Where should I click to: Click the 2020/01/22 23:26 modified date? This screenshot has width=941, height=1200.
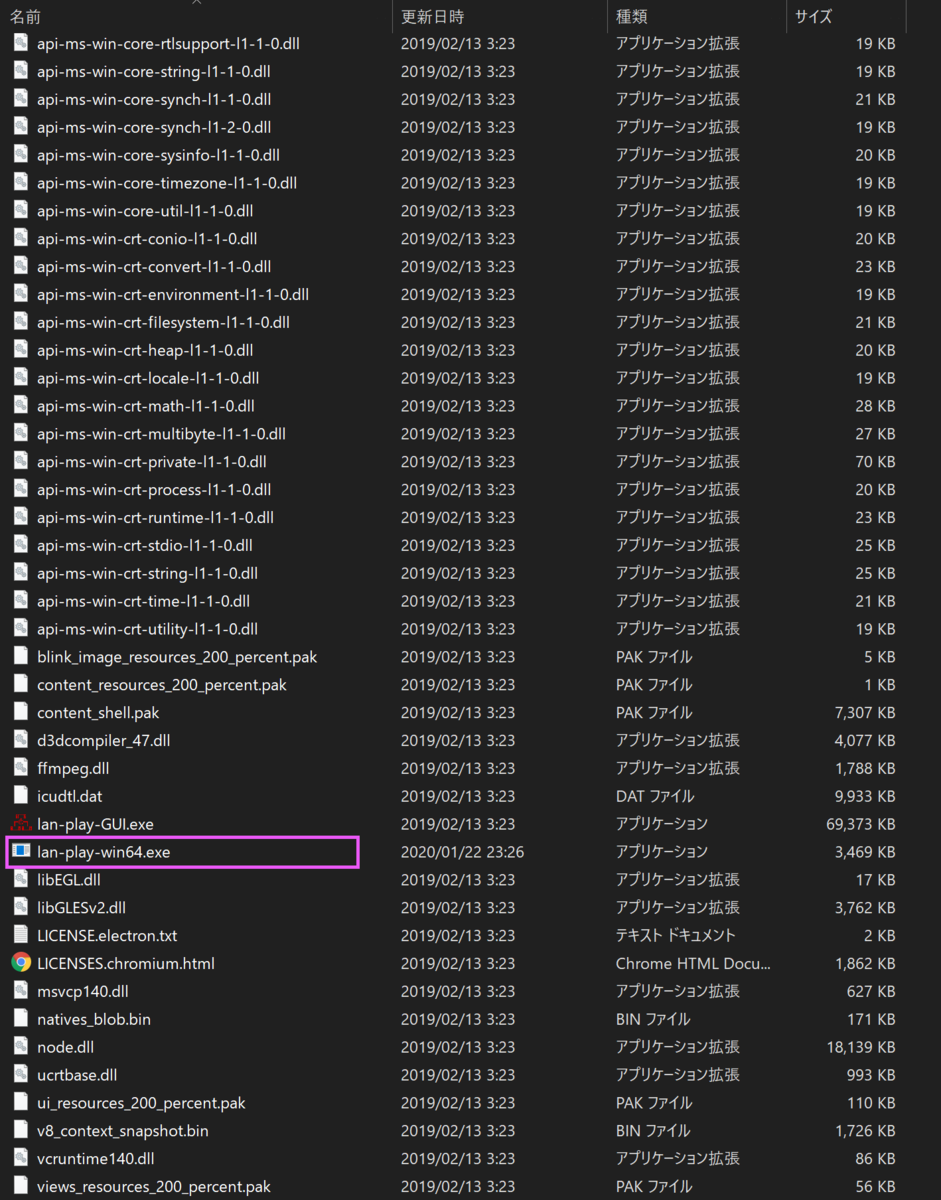pos(462,852)
